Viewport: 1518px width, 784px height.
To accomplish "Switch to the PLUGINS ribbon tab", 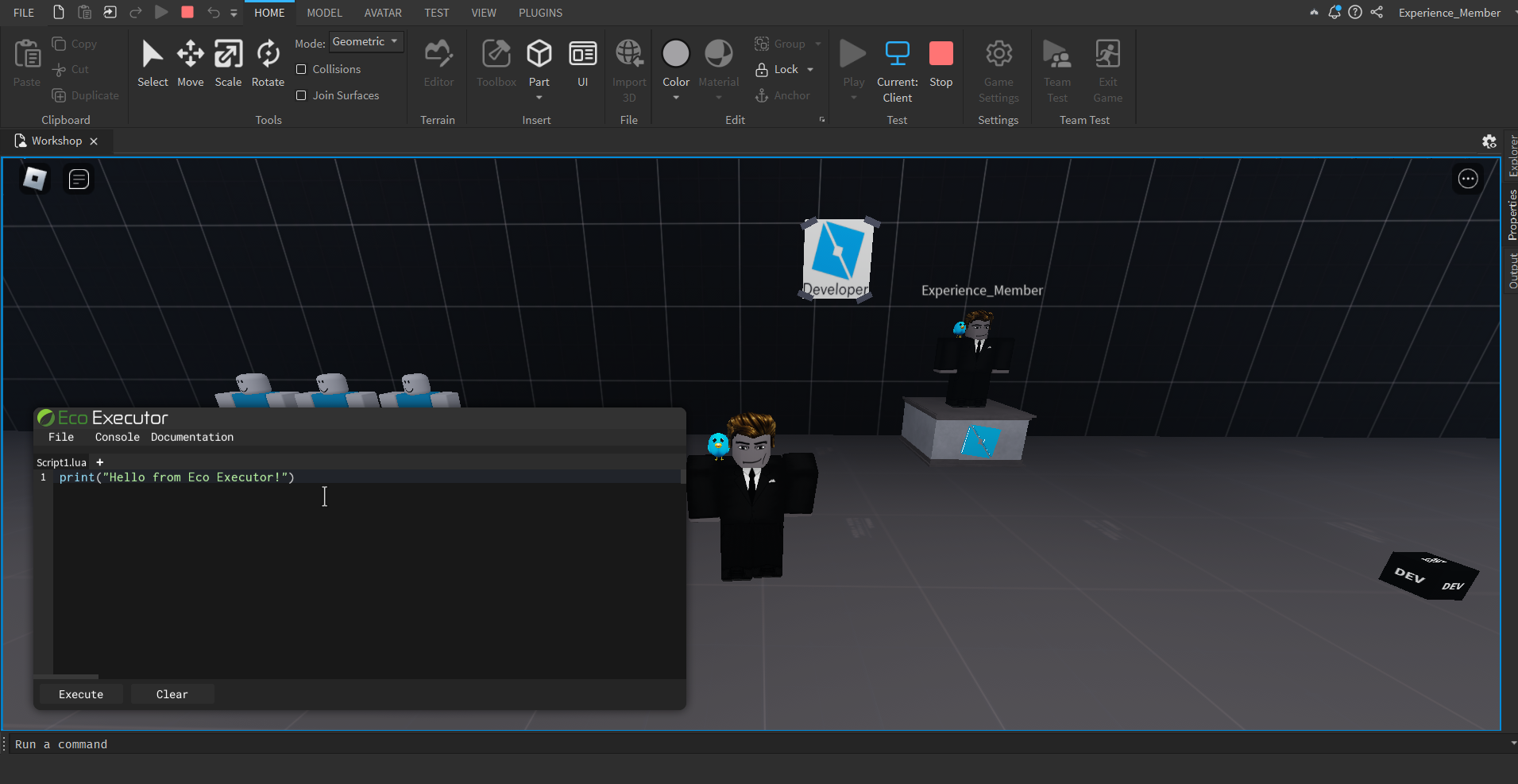I will pos(541,13).
